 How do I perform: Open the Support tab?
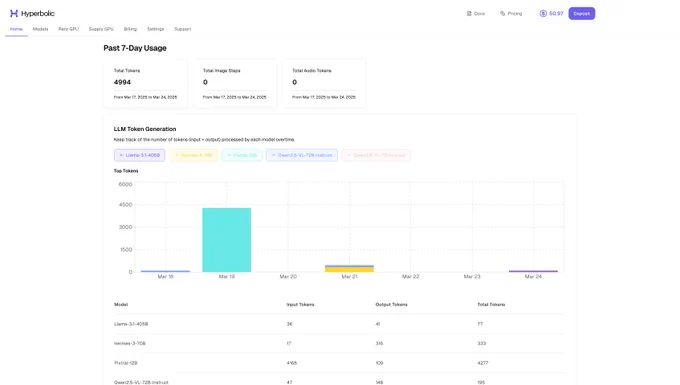coord(183,29)
